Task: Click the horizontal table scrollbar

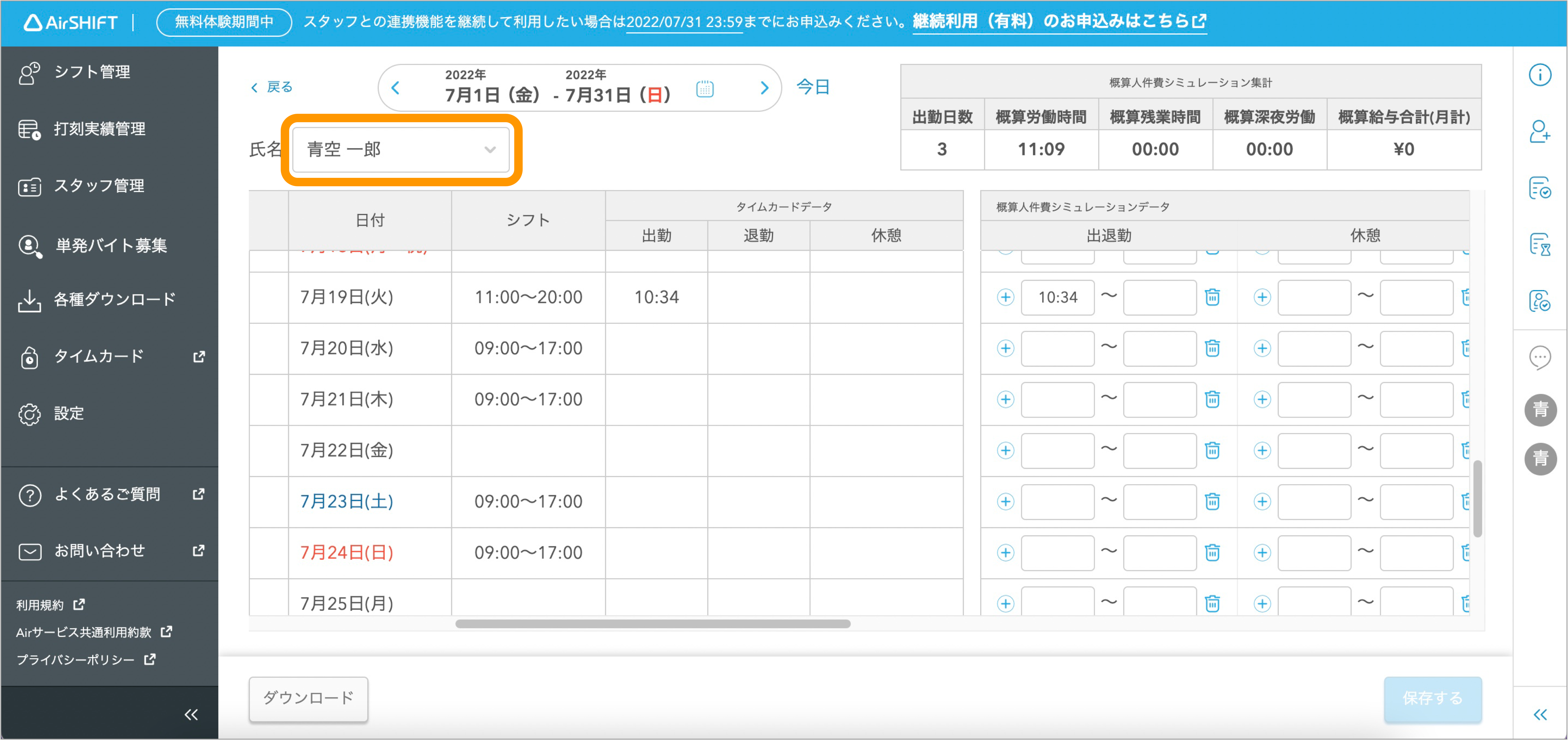Action: (x=652, y=624)
